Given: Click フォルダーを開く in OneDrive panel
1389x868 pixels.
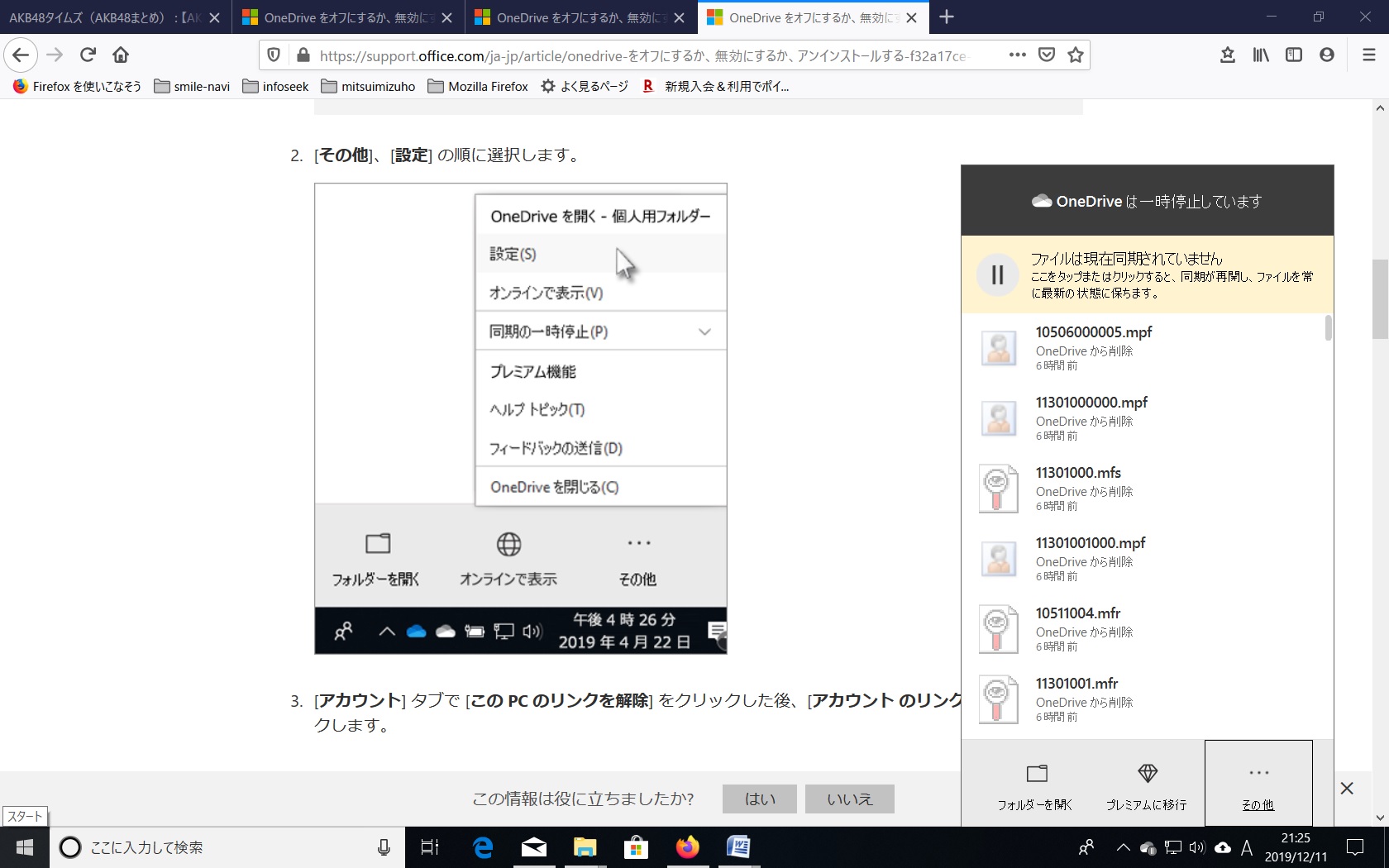Looking at the screenshot, I should [1035, 785].
